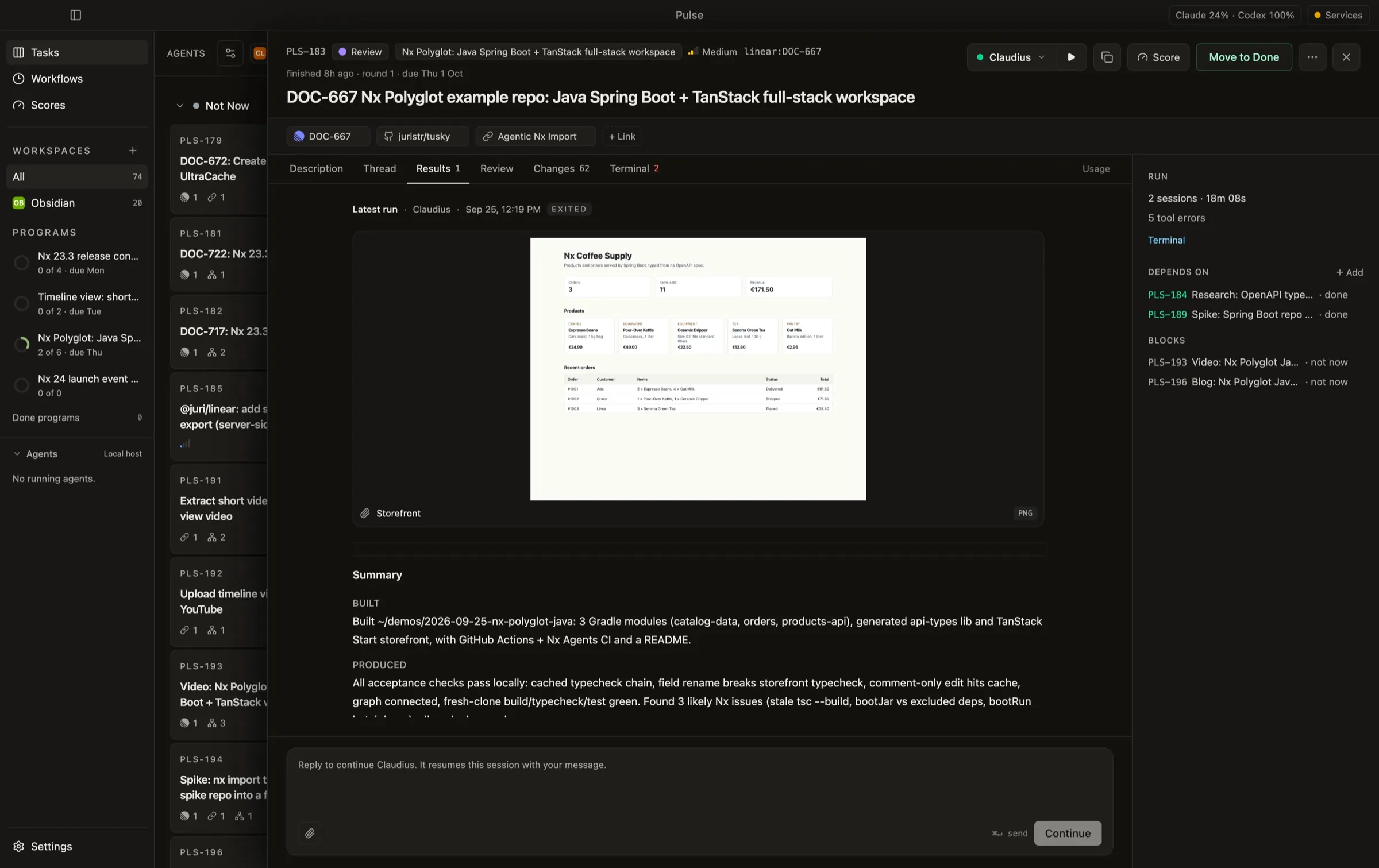Open the agents filter icon
Screen dimensions: 1379x868
[230, 53]
